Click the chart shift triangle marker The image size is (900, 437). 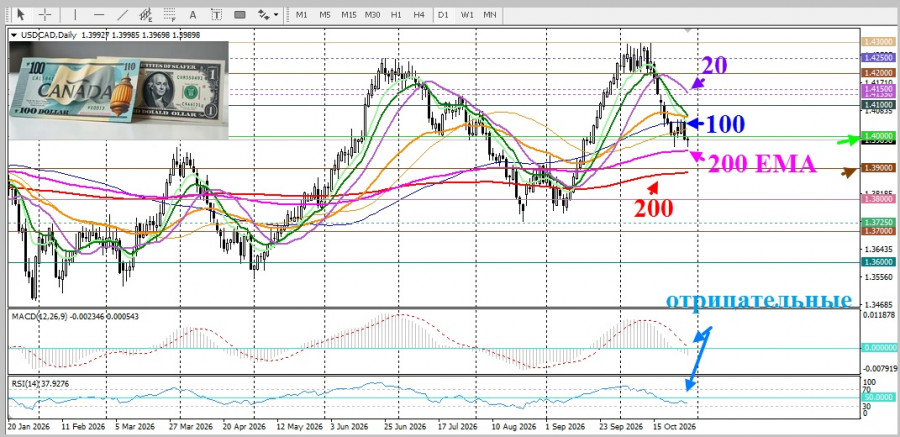click(x=686, y=29)
